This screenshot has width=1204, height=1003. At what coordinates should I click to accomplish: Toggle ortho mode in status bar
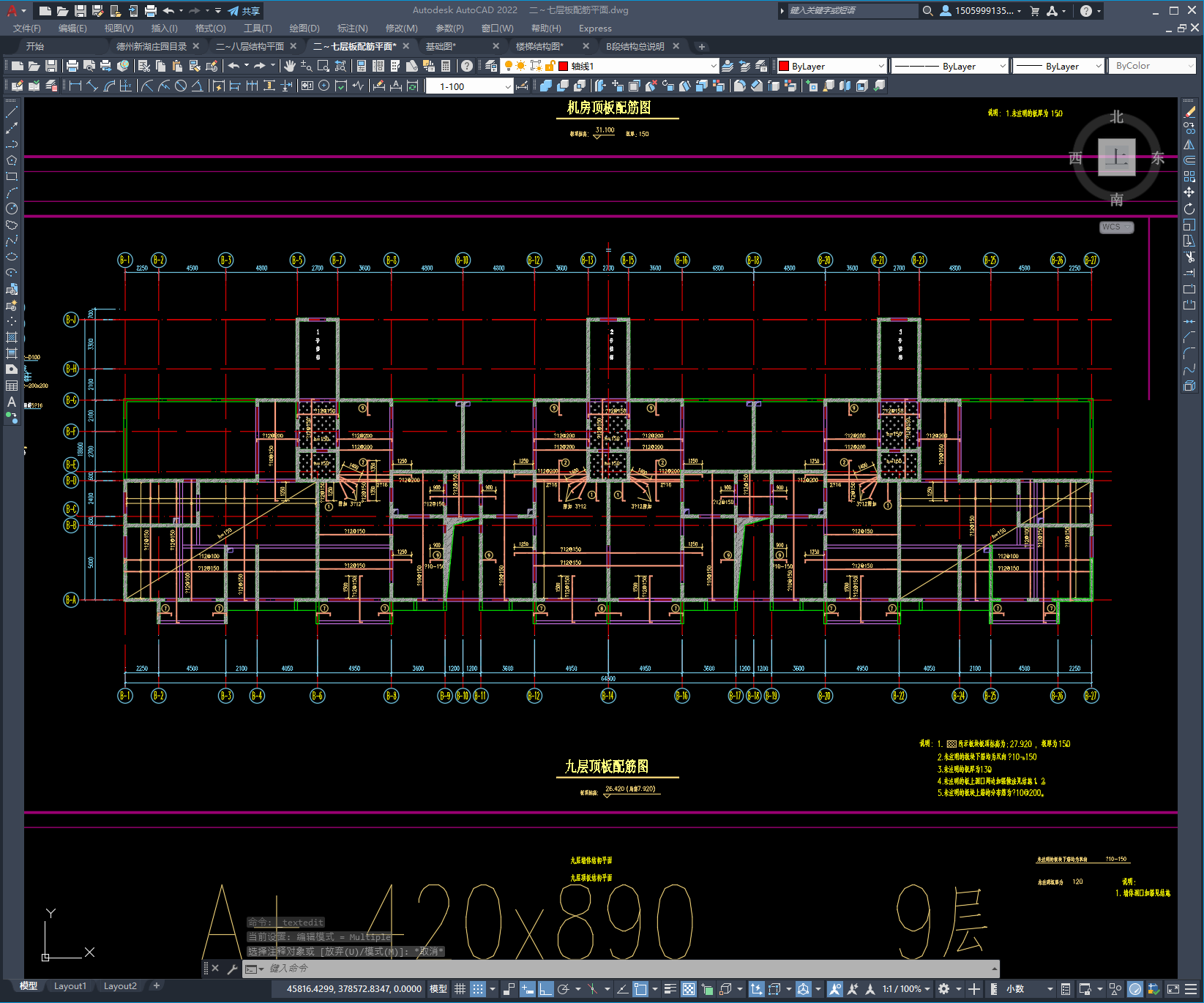pos(546,989)
